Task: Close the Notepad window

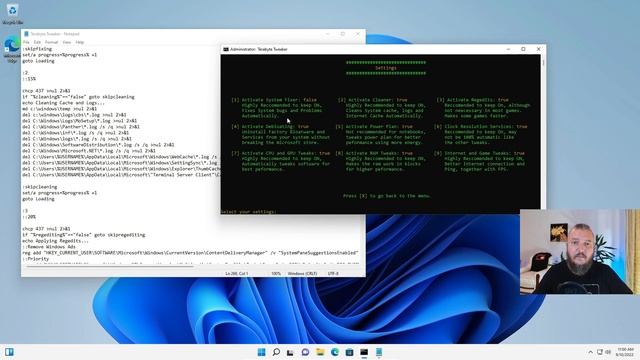Action: (358, 34)
